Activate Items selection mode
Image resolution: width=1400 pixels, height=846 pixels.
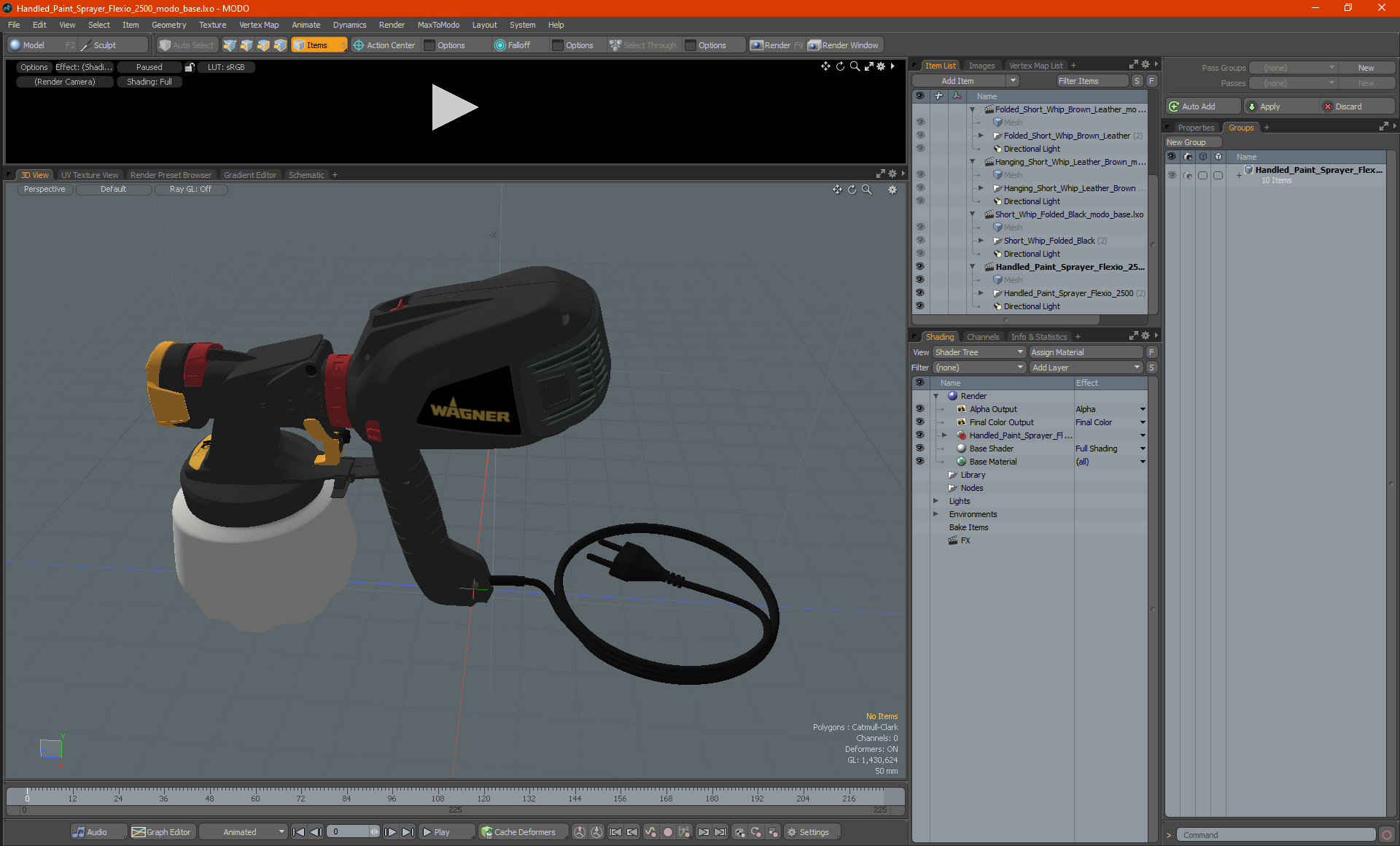click(318, 45)
